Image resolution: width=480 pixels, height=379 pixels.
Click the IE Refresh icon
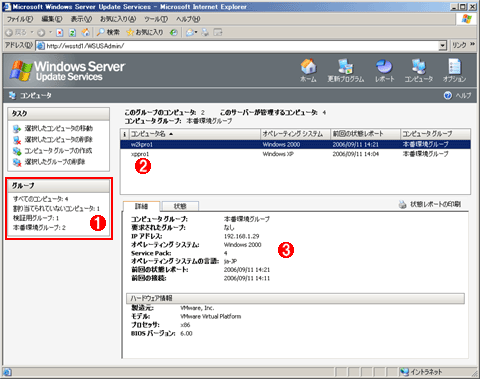[72, 32]
